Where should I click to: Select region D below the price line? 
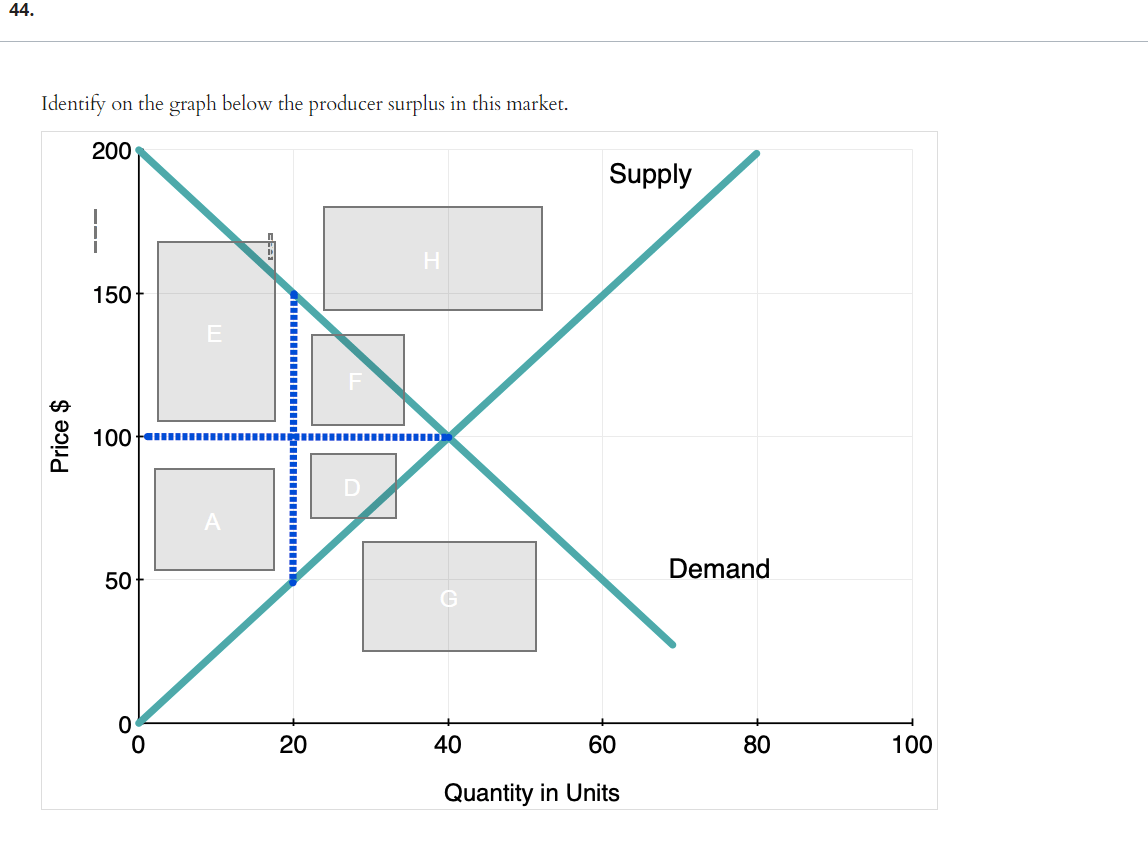tap(353, 486)
